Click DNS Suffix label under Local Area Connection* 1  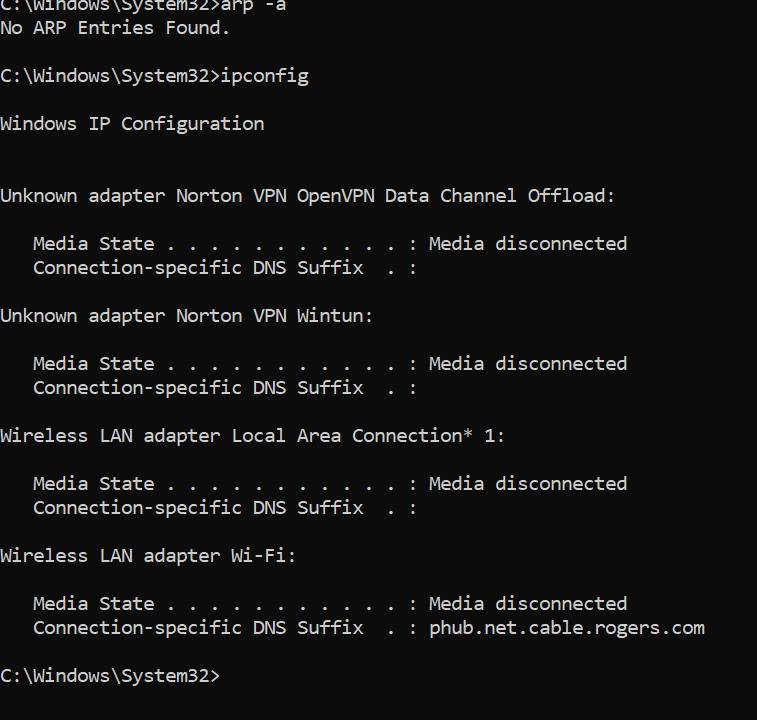[198, 508]
